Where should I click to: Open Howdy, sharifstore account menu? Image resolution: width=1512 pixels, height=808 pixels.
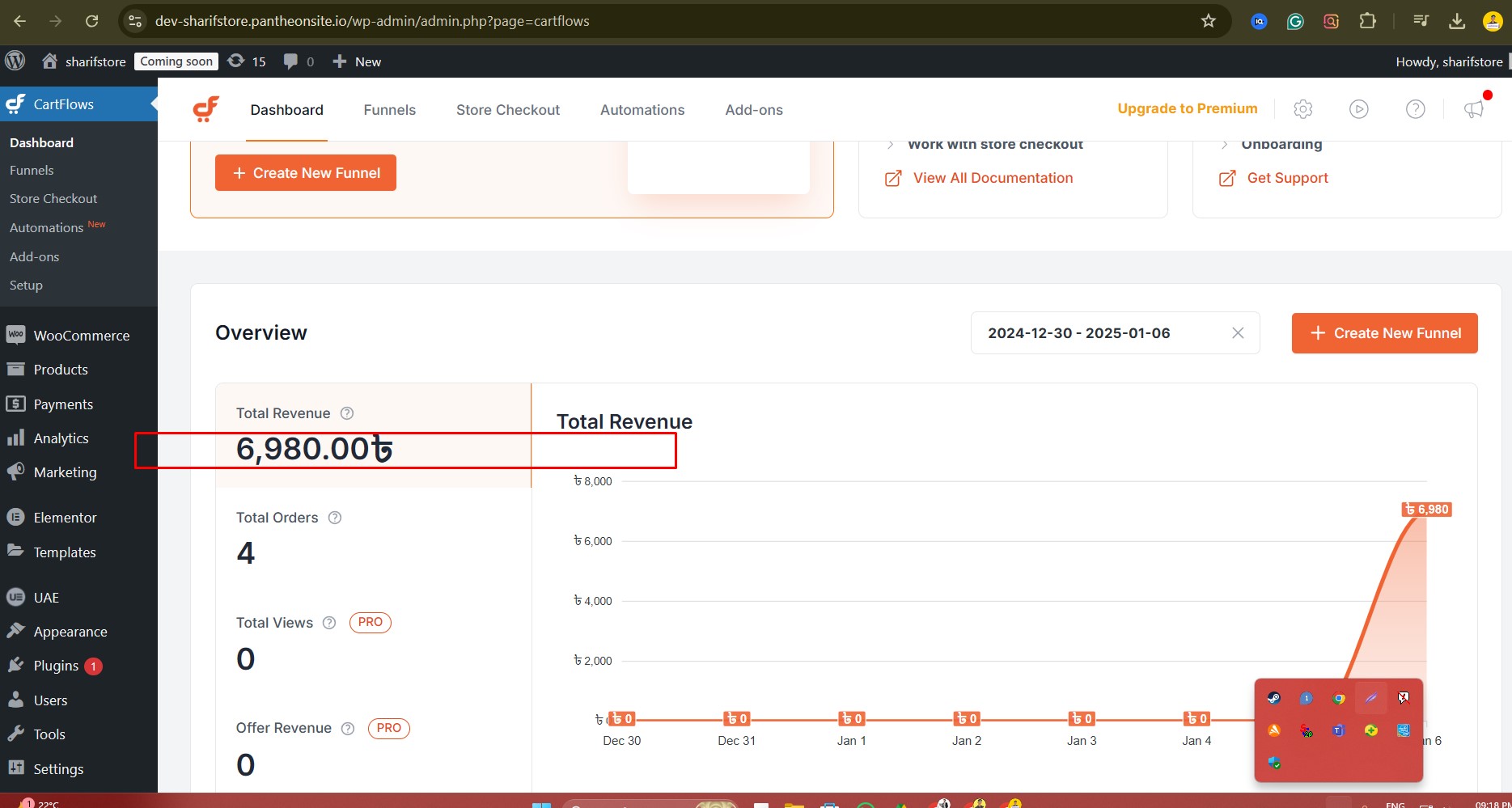click(x=1450, y=61)
